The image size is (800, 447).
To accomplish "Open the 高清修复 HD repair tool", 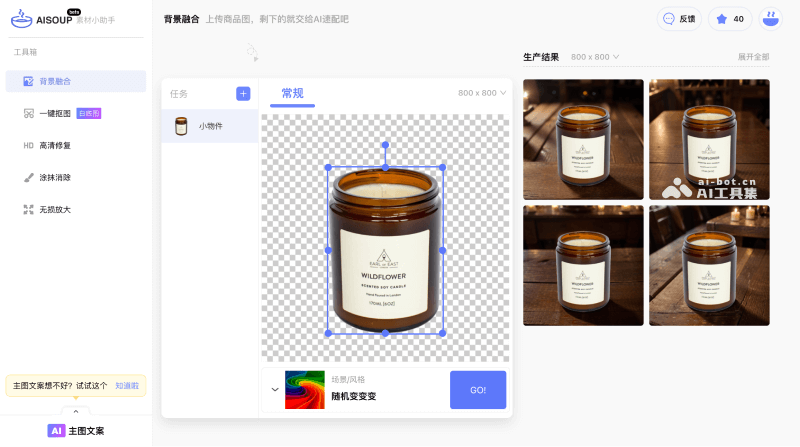I will 54,145.
